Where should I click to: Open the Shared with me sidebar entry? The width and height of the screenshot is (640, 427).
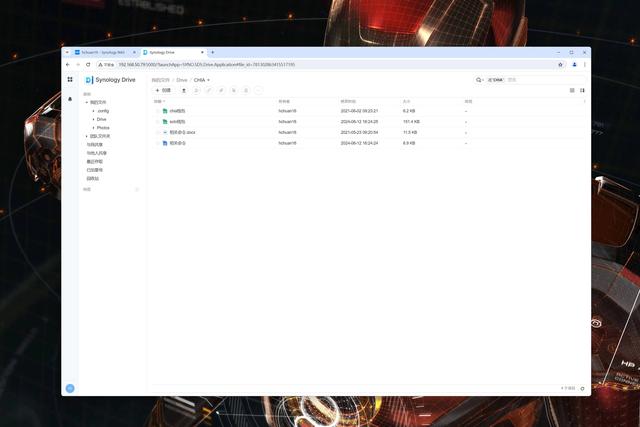[95, 145]
